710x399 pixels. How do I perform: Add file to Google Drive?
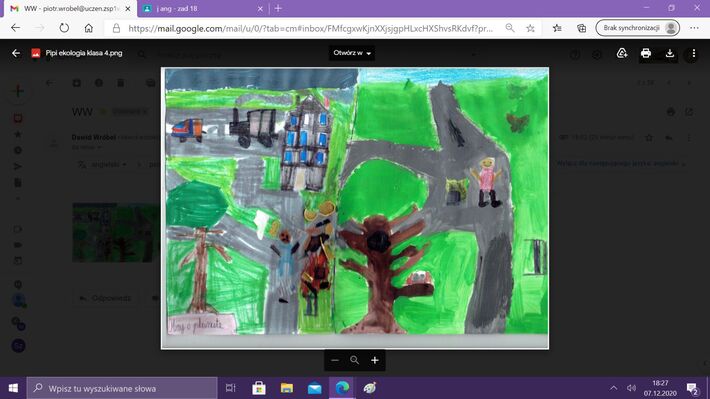click(x=622, y=53)
